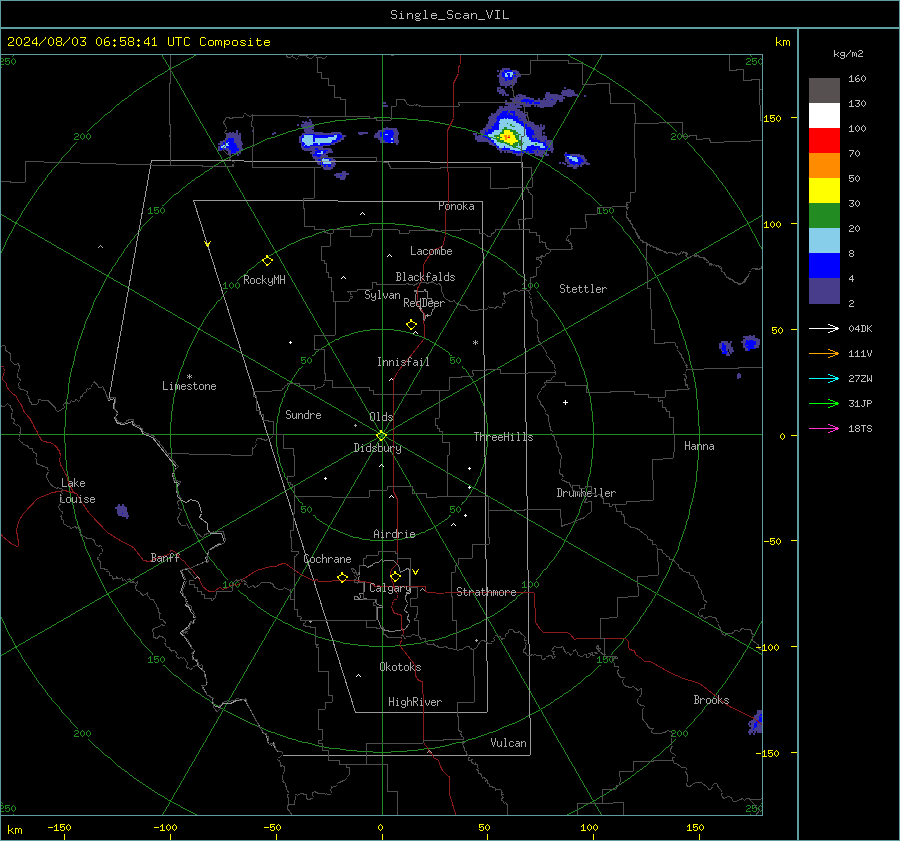Image resolution: width=900 pixels, height=841 pixels.
Task: Click the Blackfalds label
Action: (425, 277)
